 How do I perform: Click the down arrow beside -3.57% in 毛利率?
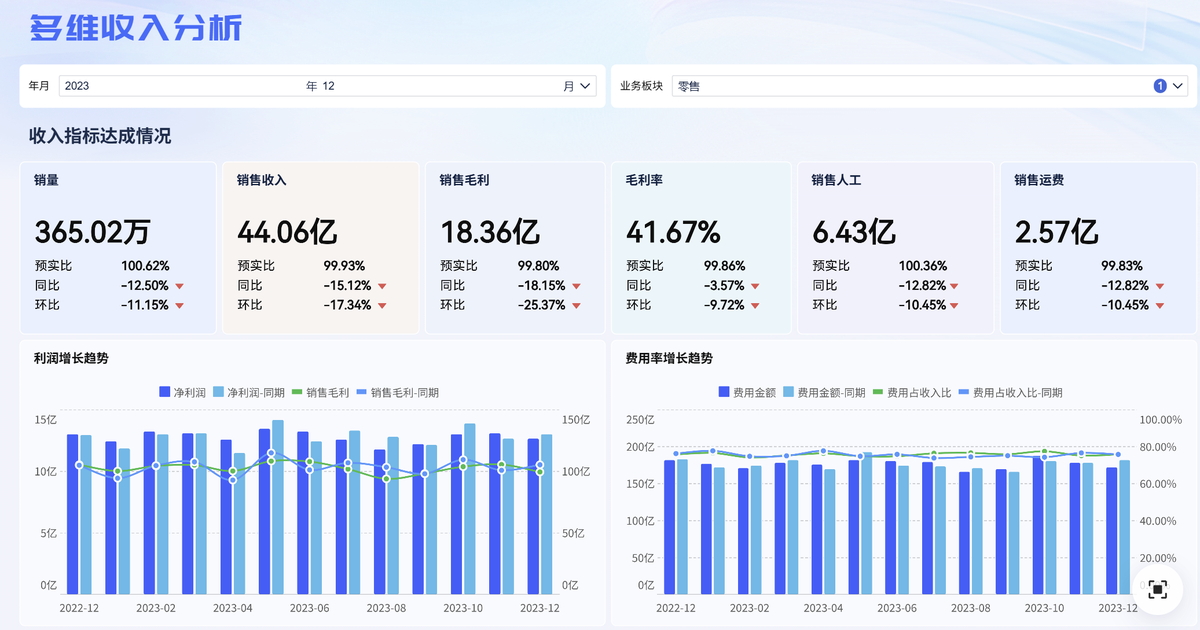pyautogui.click(x=755, y=286)
